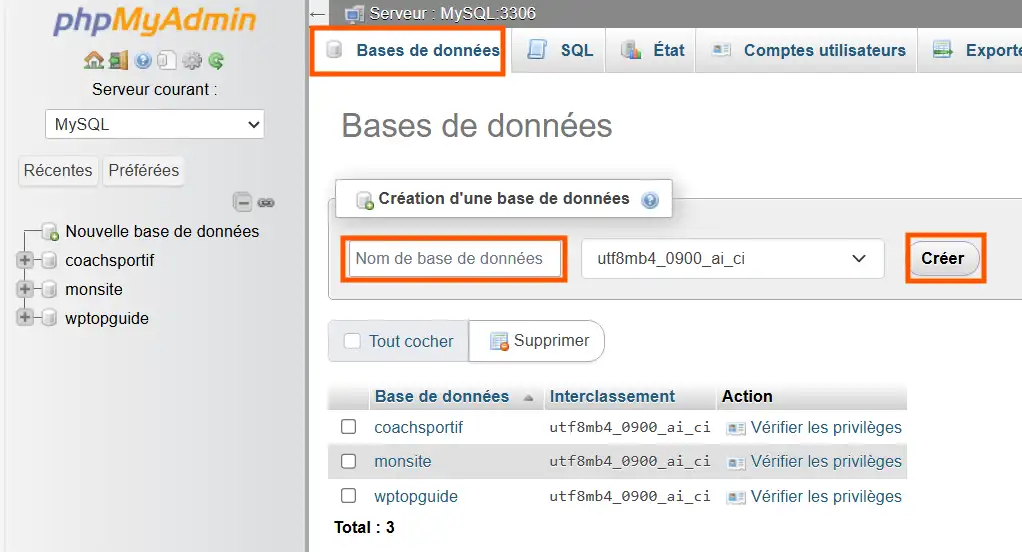Open monsite link in table
The image size is (1022, 552).
(x=403, y=461)
